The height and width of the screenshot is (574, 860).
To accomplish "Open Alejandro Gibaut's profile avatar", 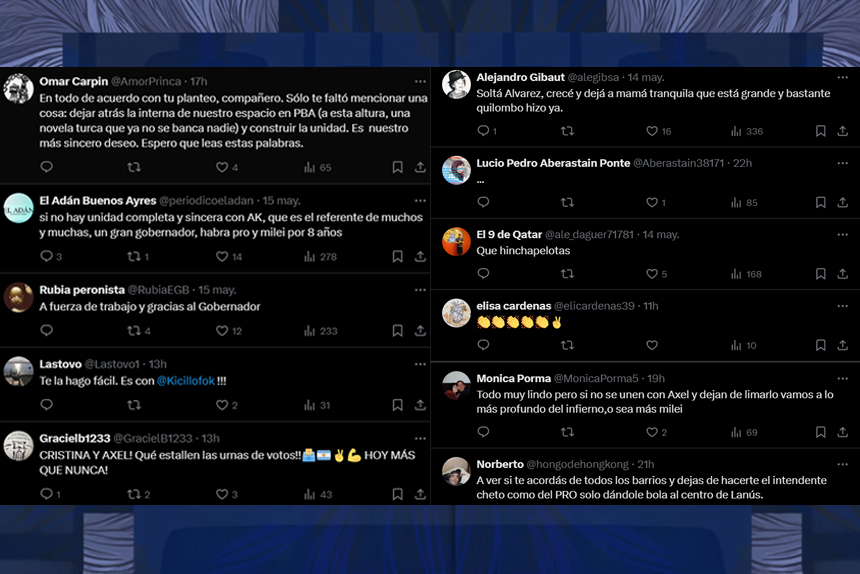I will click(456, 84).
